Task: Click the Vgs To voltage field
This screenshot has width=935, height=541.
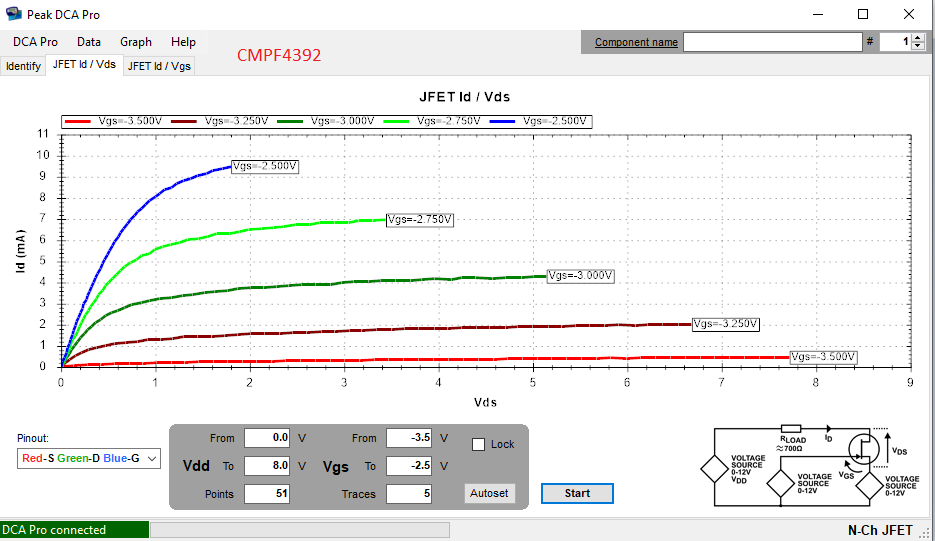Action: pos(409,466)
